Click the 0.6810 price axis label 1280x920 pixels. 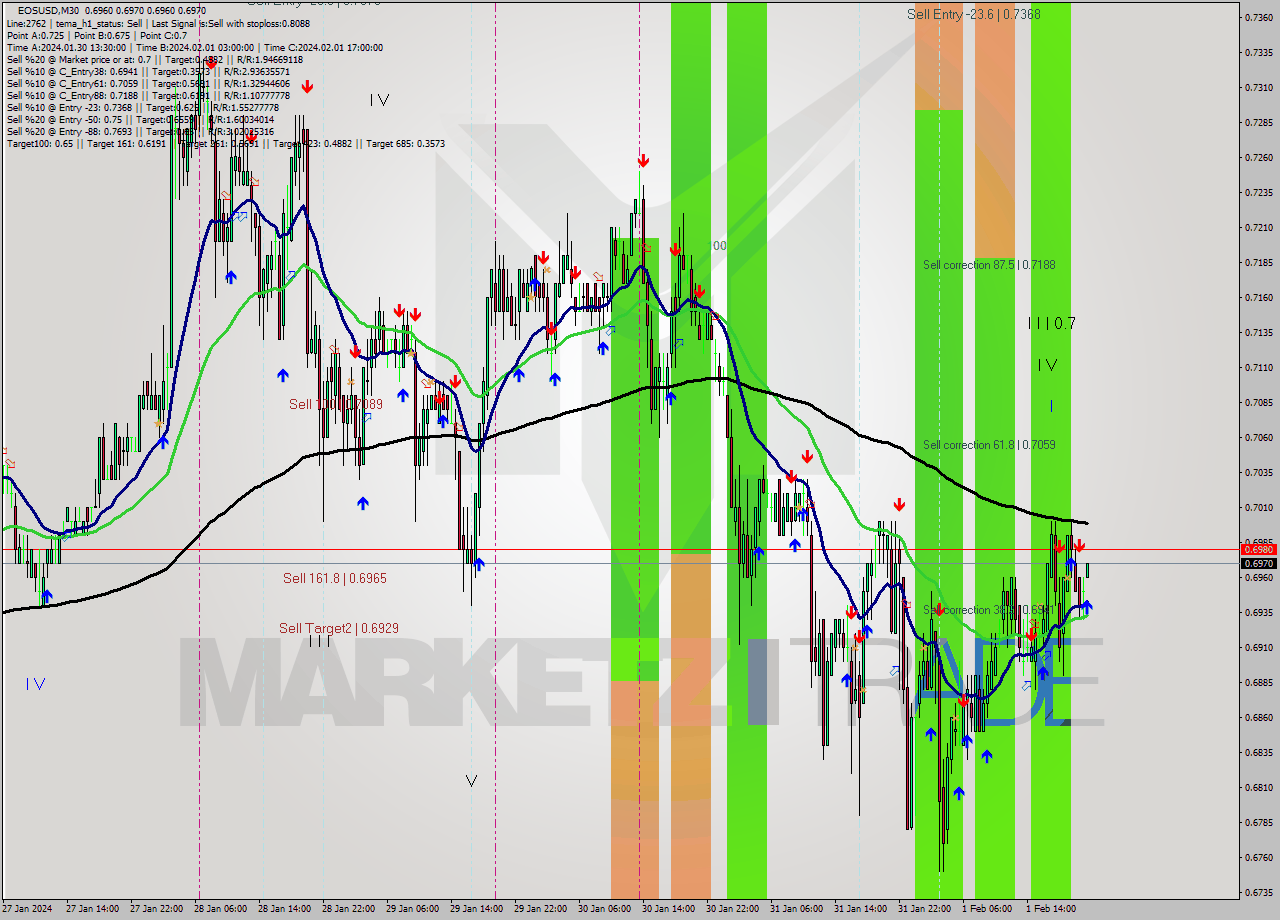click(x=1258, y=787)
